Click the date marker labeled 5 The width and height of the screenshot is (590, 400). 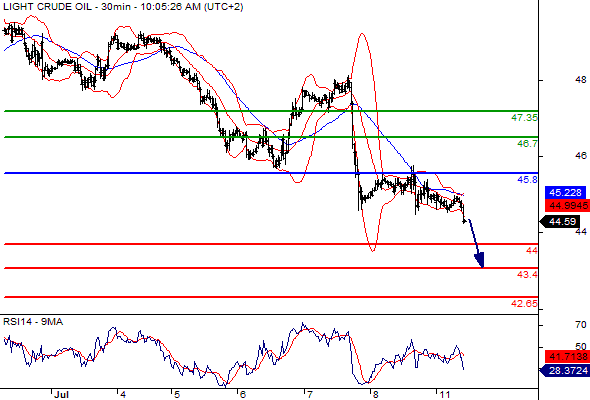[x=177, y=394]
